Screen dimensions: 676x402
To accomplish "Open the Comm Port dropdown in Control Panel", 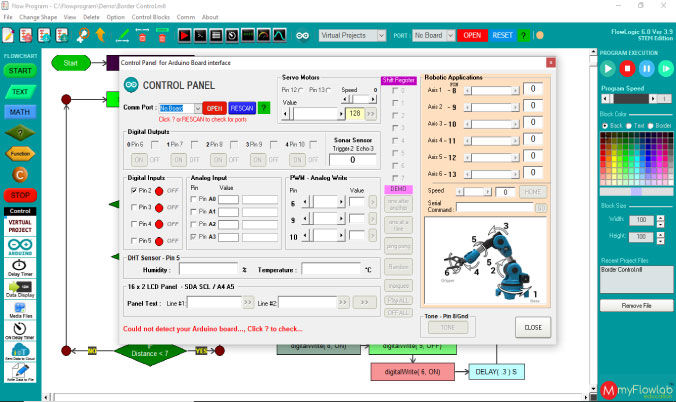I will click(198, 108).
